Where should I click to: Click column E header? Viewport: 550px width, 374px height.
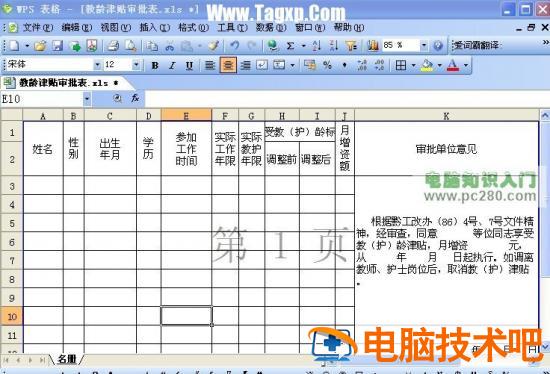coord(186,115)
